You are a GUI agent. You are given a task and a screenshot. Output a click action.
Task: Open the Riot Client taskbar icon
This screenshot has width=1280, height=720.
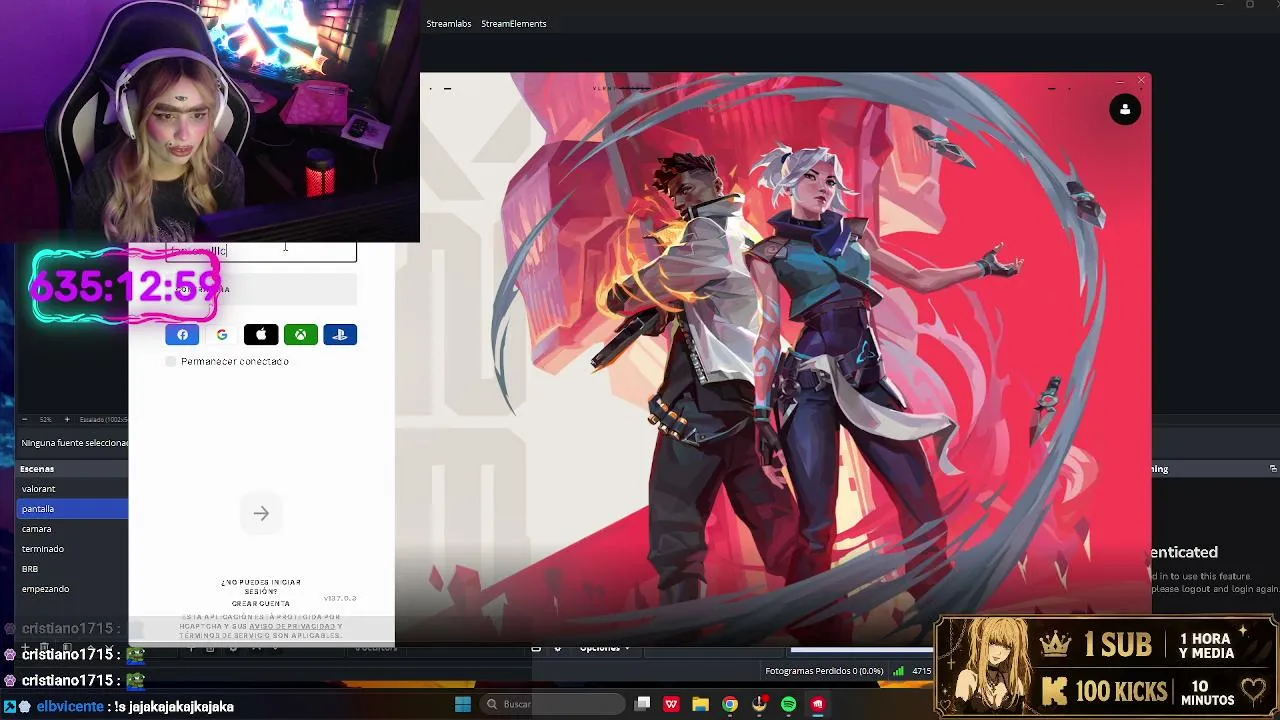pyautogui.click(x=818, y=704)
